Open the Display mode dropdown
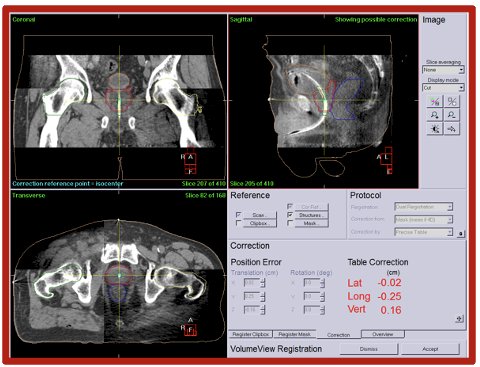Viewport: 480px width, 367px height. point(443,88)
